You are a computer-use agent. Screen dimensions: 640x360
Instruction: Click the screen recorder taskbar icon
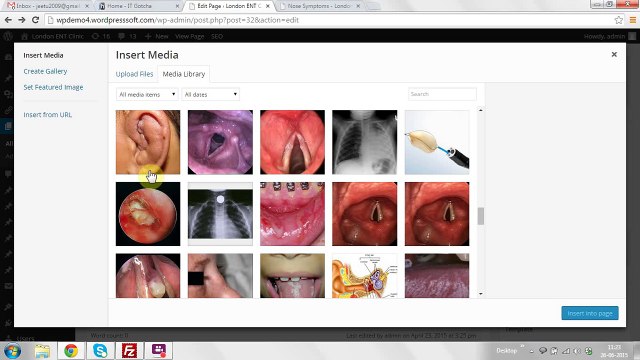pos(158,351)
